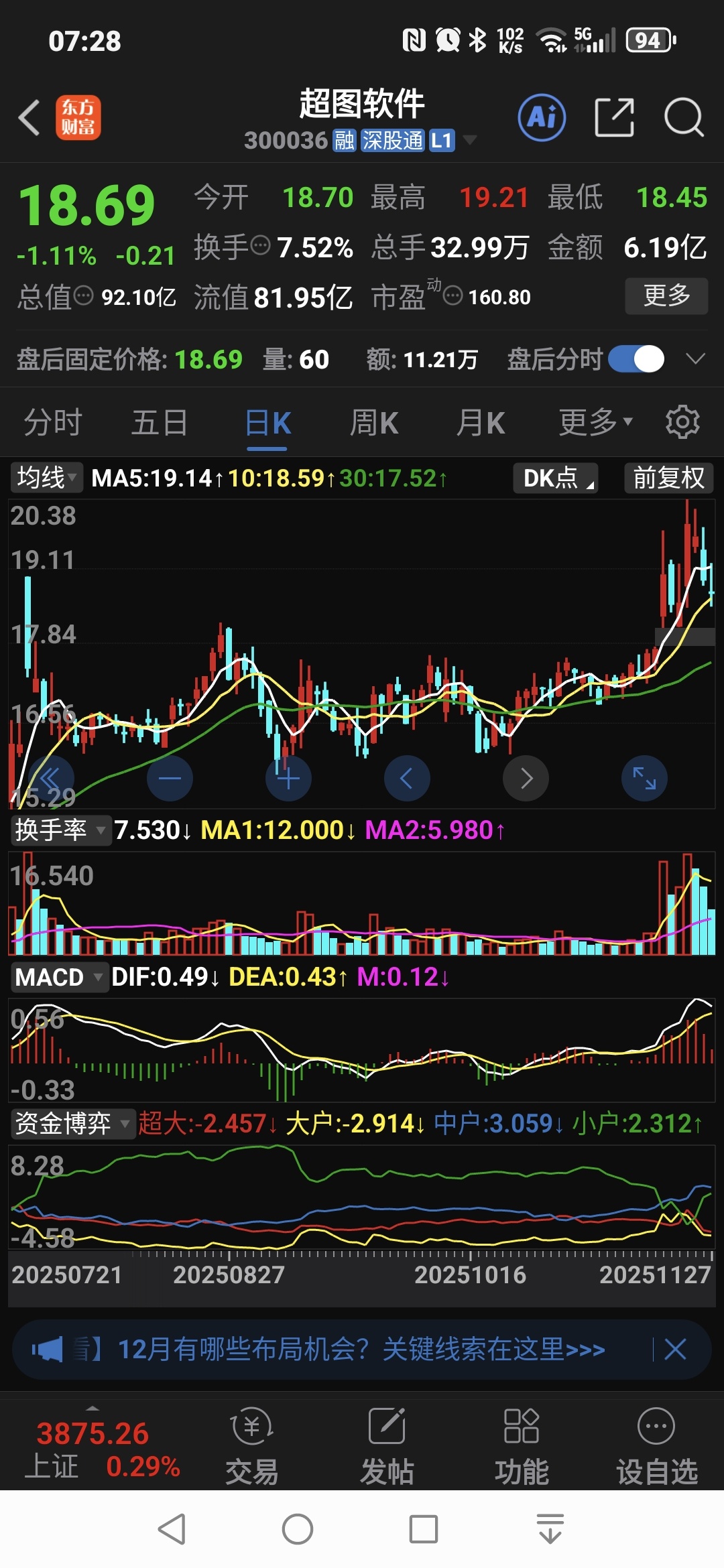Close the December banner with X

[x=675, y=1349]
